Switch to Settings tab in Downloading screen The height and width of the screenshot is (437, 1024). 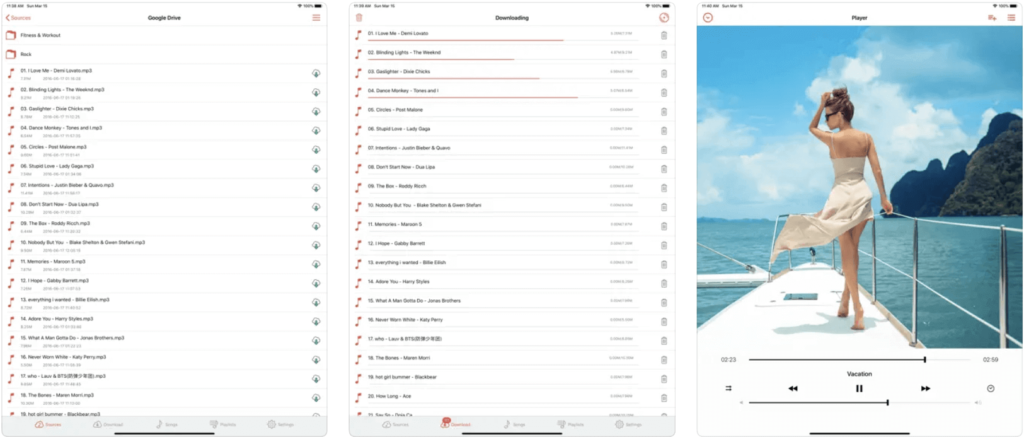click(630, 425)
